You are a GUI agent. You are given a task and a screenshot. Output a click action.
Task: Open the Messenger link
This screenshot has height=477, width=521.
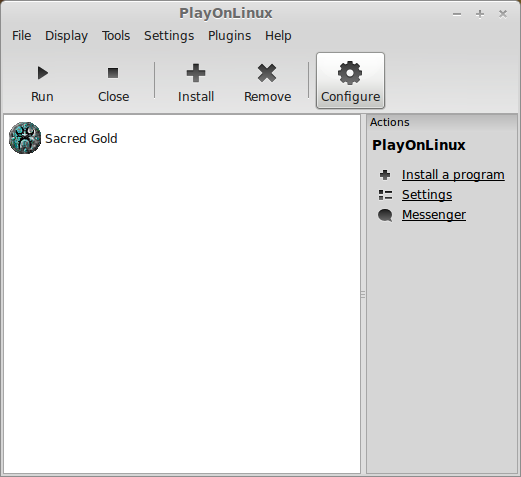tap(434, 215)
